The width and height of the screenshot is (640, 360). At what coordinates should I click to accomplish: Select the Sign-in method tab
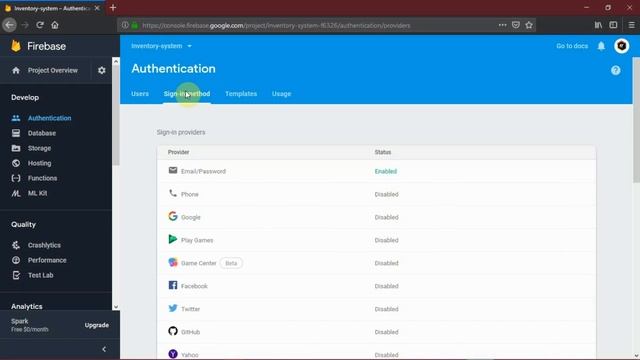[x=187, y=94]
